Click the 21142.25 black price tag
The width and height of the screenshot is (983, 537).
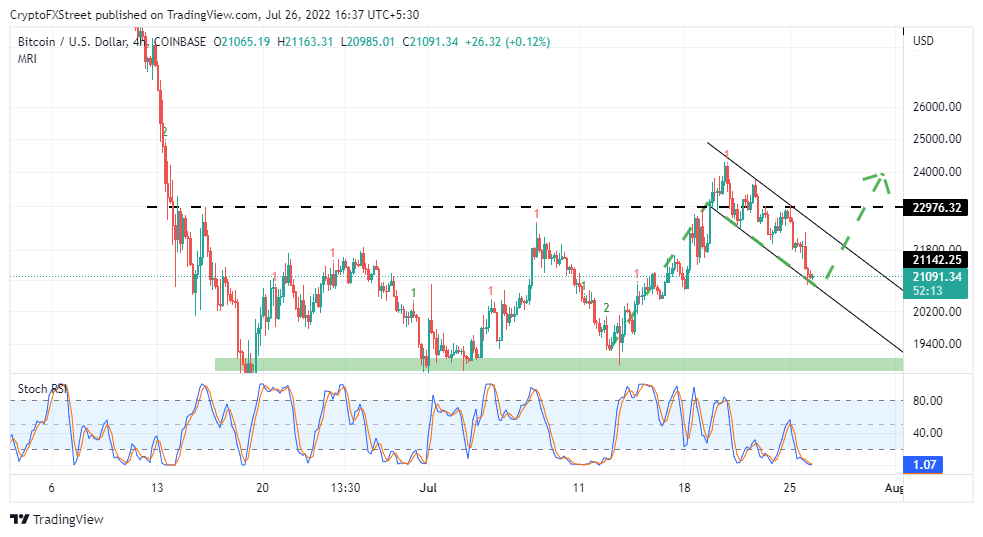coord(937,259)
